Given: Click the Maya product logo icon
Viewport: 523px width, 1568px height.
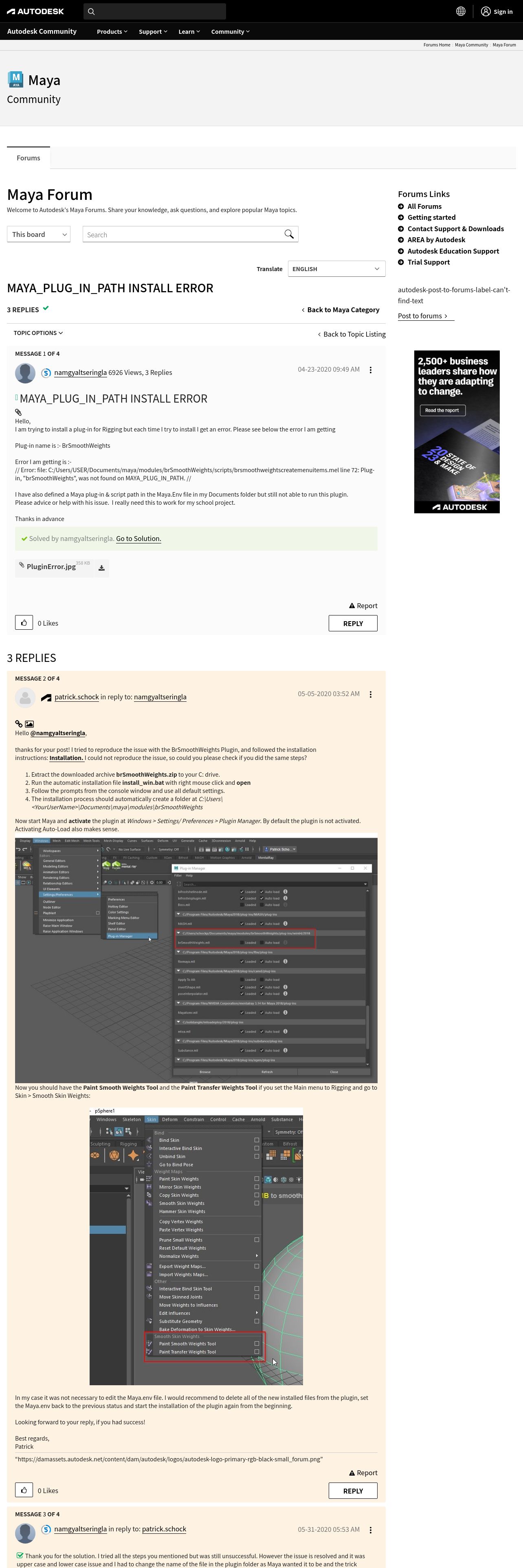Looking at the screenshot, I should click(15, 79).
